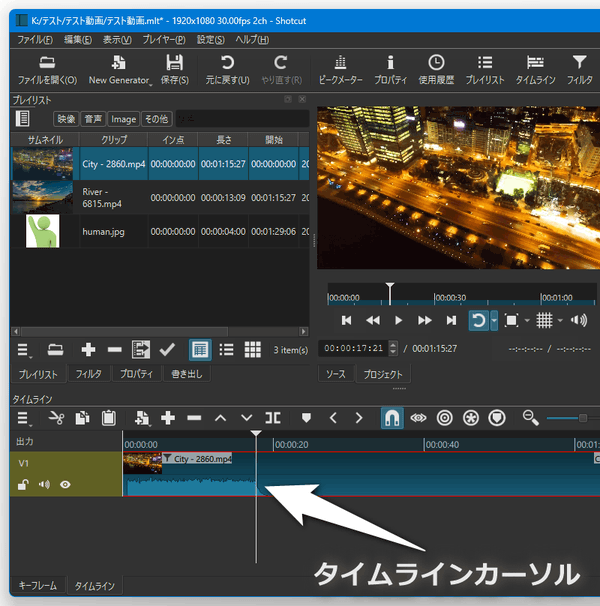Toggle the player loop button
600x606 pixels.
(x=478, y=320)
